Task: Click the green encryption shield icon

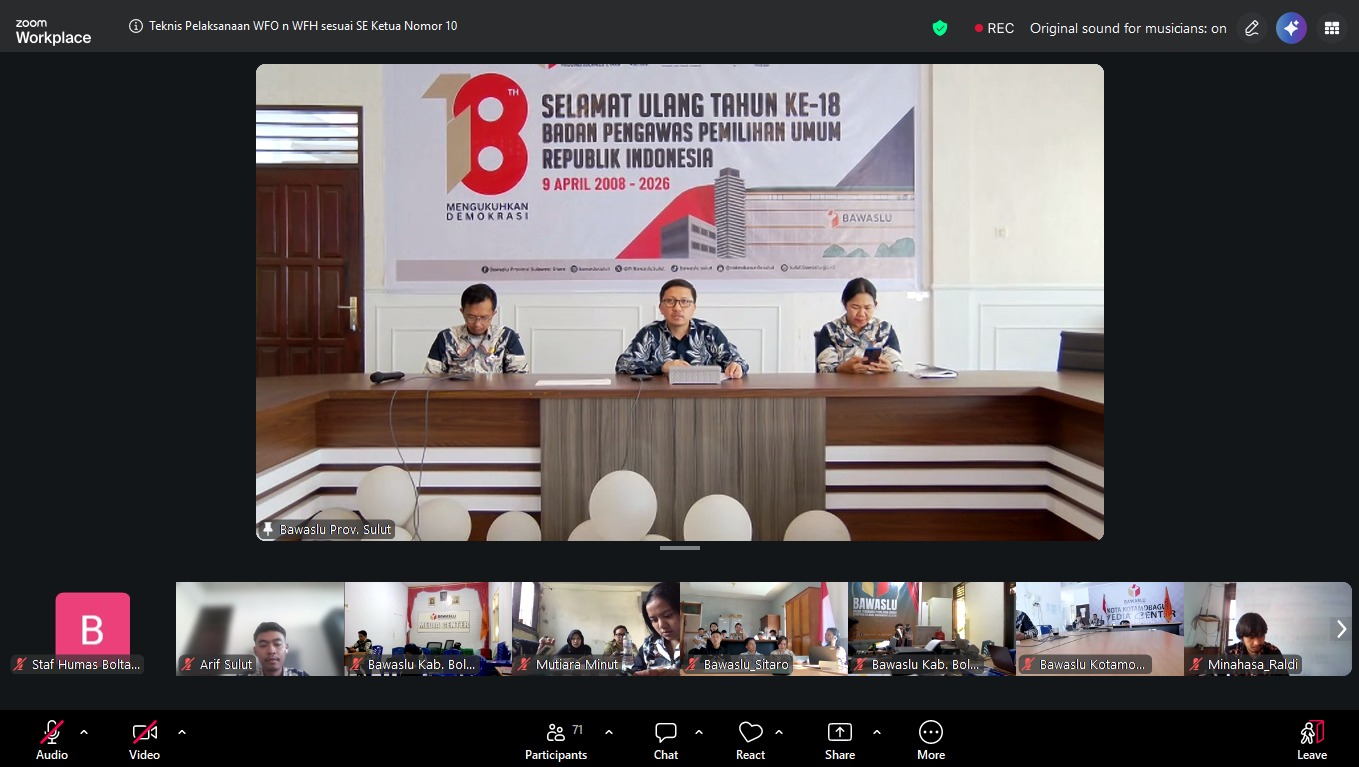Action: point(939,28)
